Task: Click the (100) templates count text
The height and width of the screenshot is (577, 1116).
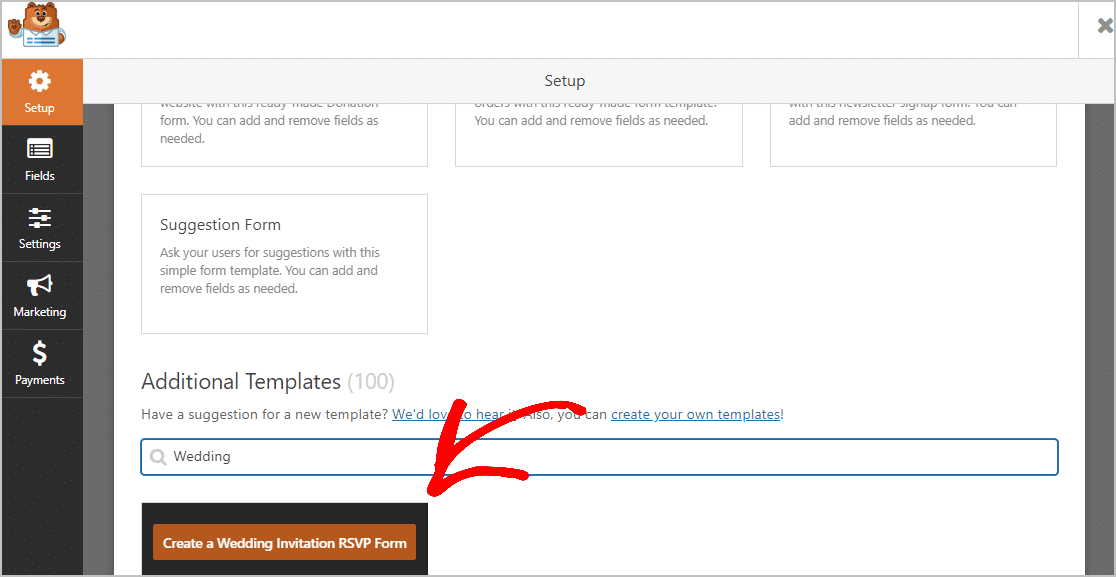Action: (x=371, y=381)
